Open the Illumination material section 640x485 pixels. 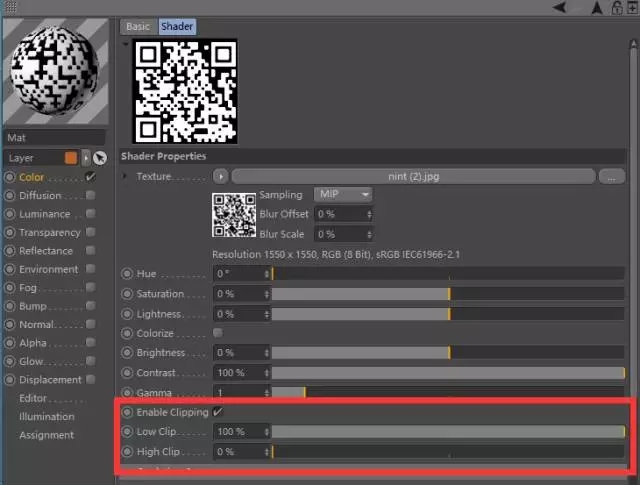point(47,416)
